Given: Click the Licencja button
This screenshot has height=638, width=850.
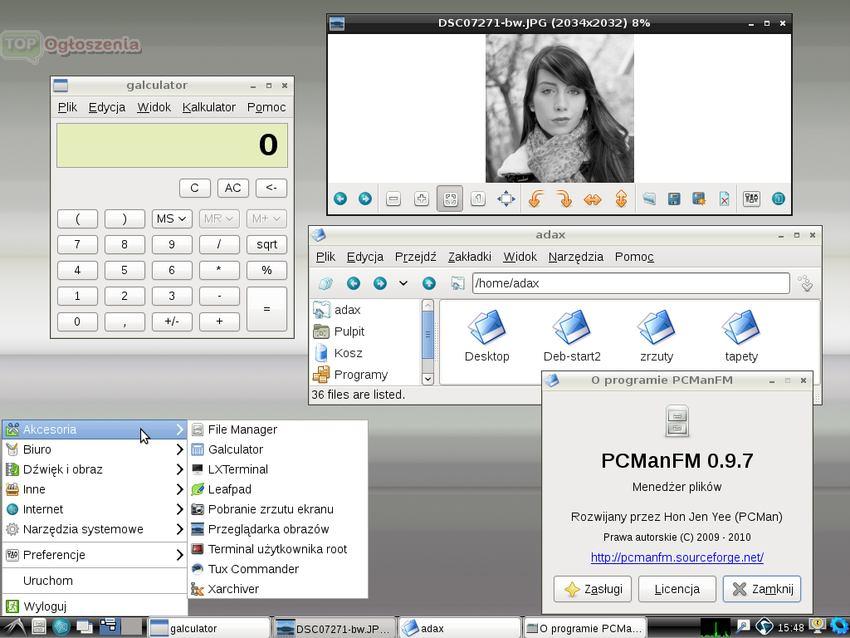Looking at the screenshot, I should (677, 589).
